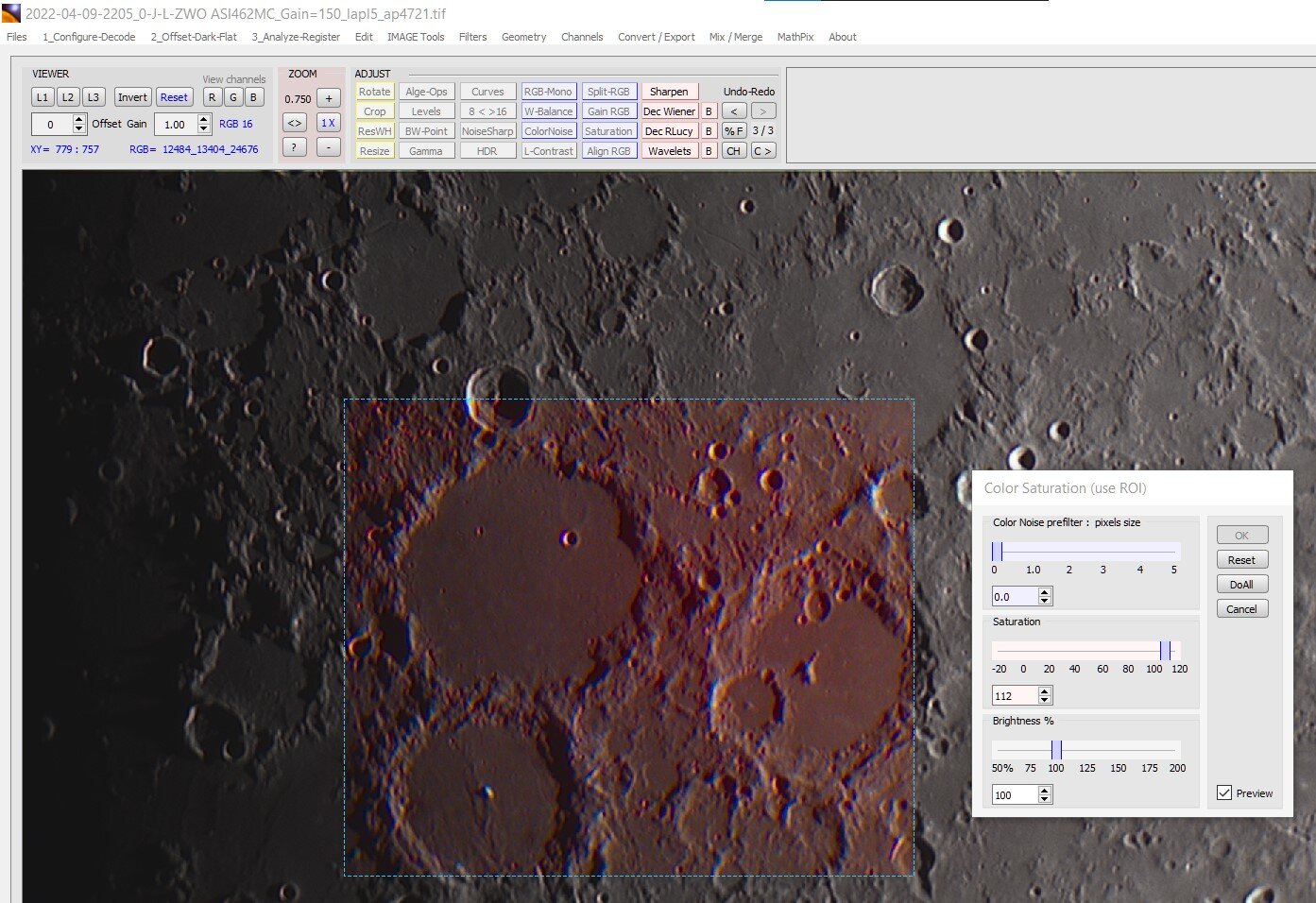Click the Split-RGB button

tap(608, 92)
